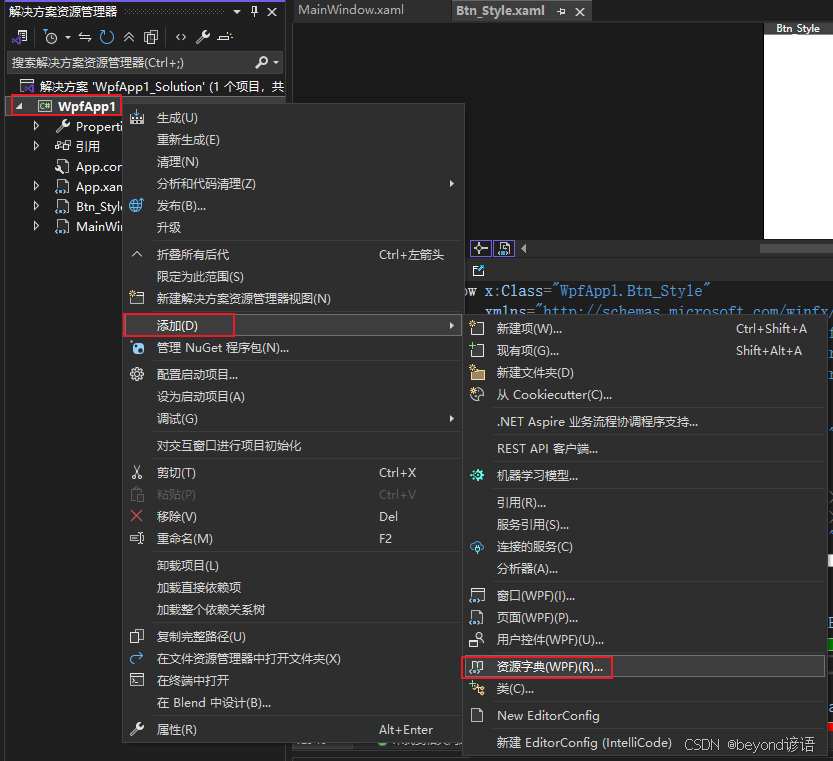
Task: Switch to the Btn_Style.xaml tab
Action: coord(500,11)
